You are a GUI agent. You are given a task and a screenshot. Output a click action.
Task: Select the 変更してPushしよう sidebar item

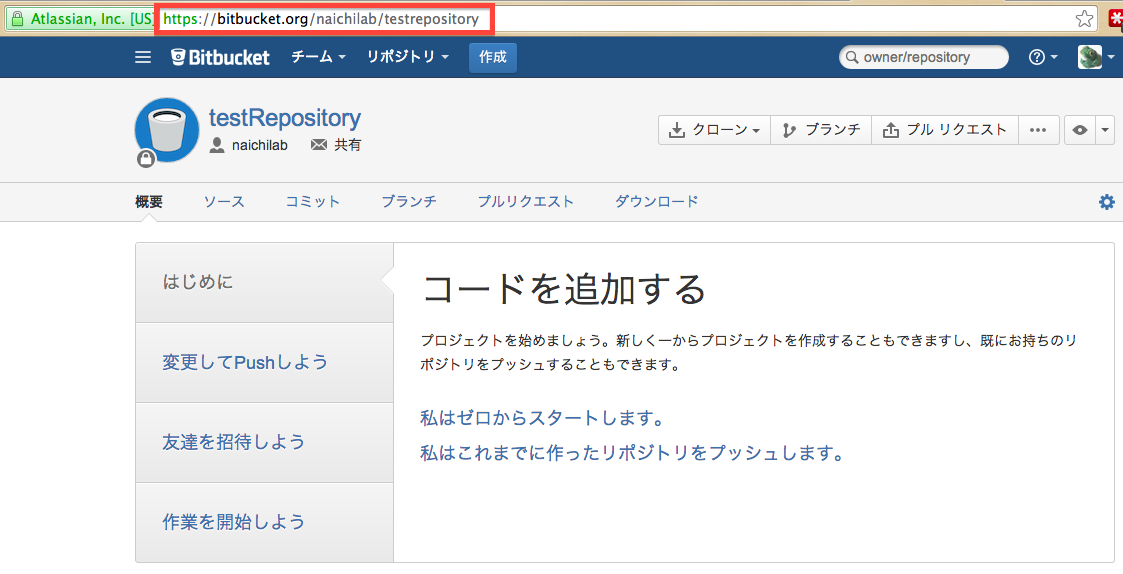[x=264, y=363]
